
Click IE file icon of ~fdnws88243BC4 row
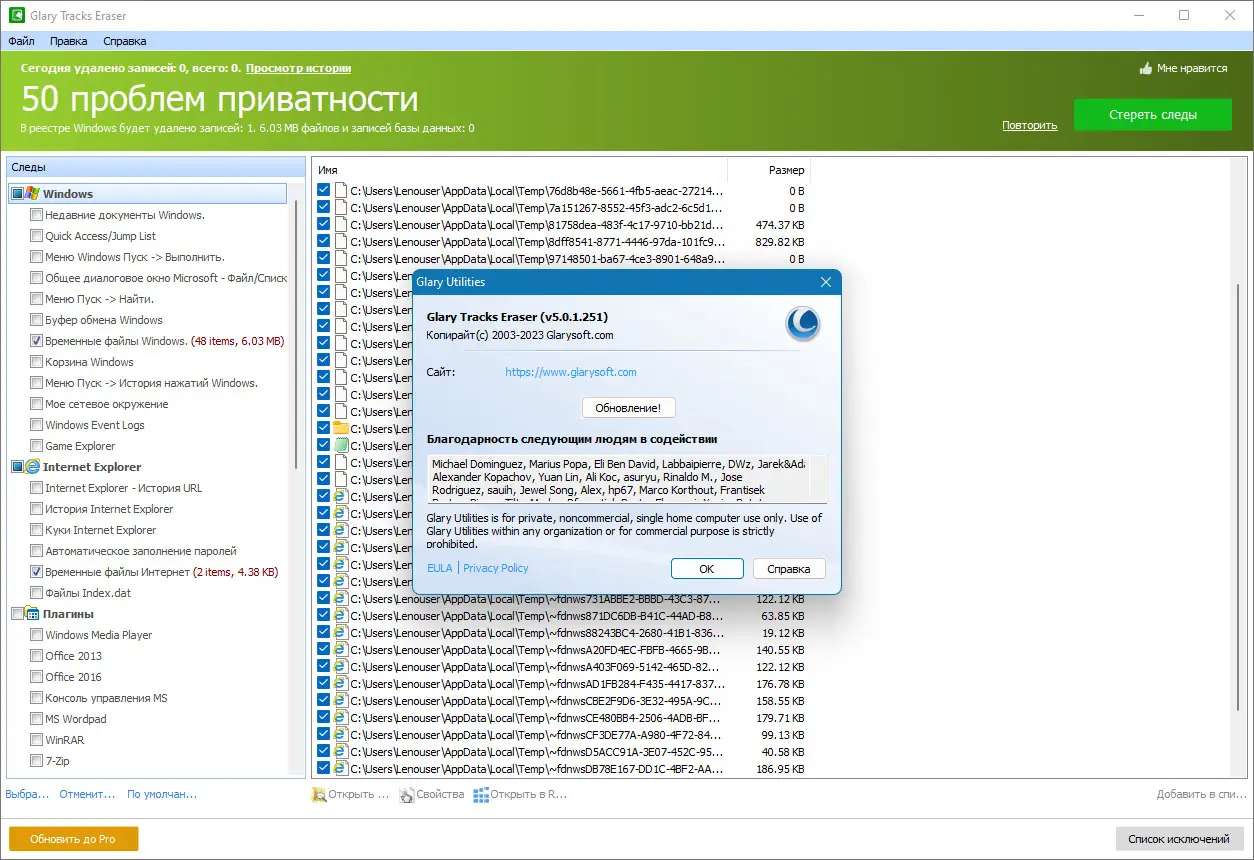pyautogui.click(x=340, y=632)
